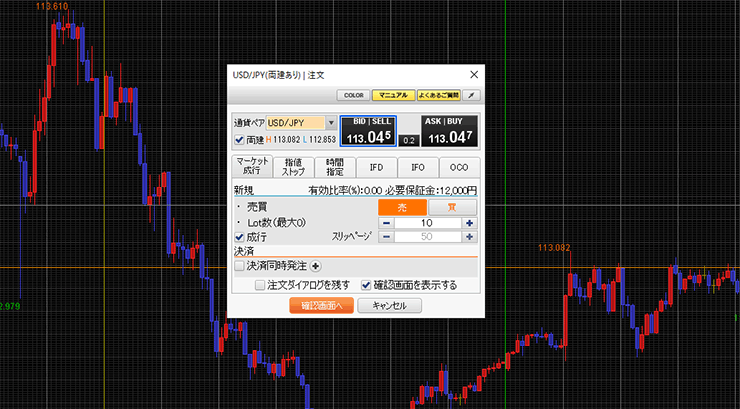Toggle the 両建 checkbox

(x=239, y=139)
